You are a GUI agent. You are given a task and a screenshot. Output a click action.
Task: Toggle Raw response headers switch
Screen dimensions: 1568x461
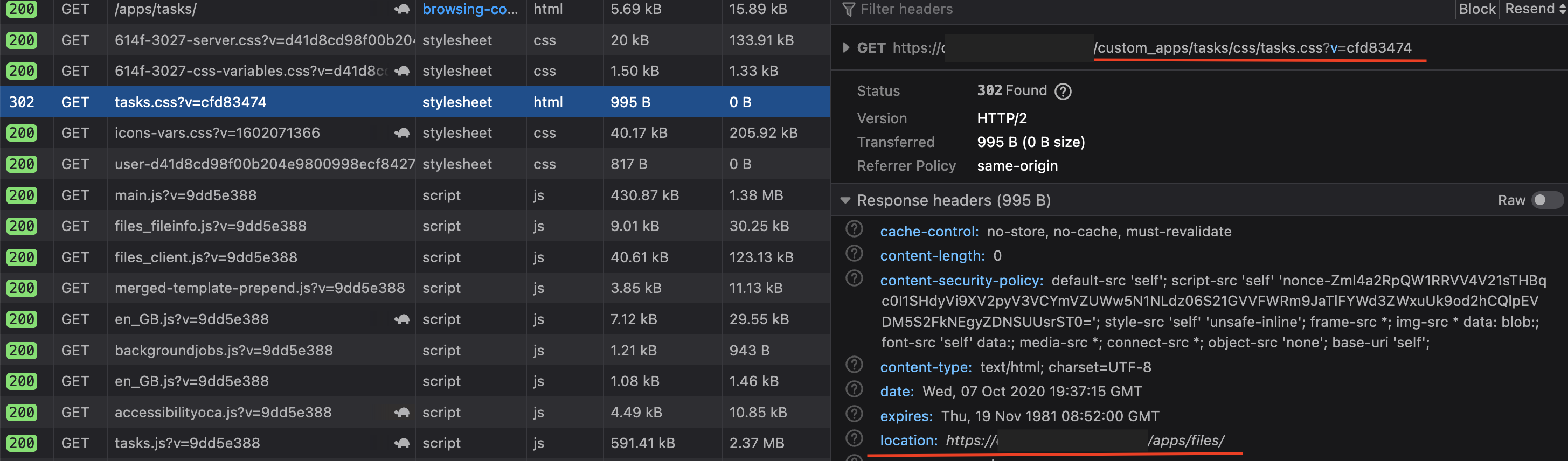click(x=1546, y=200)
